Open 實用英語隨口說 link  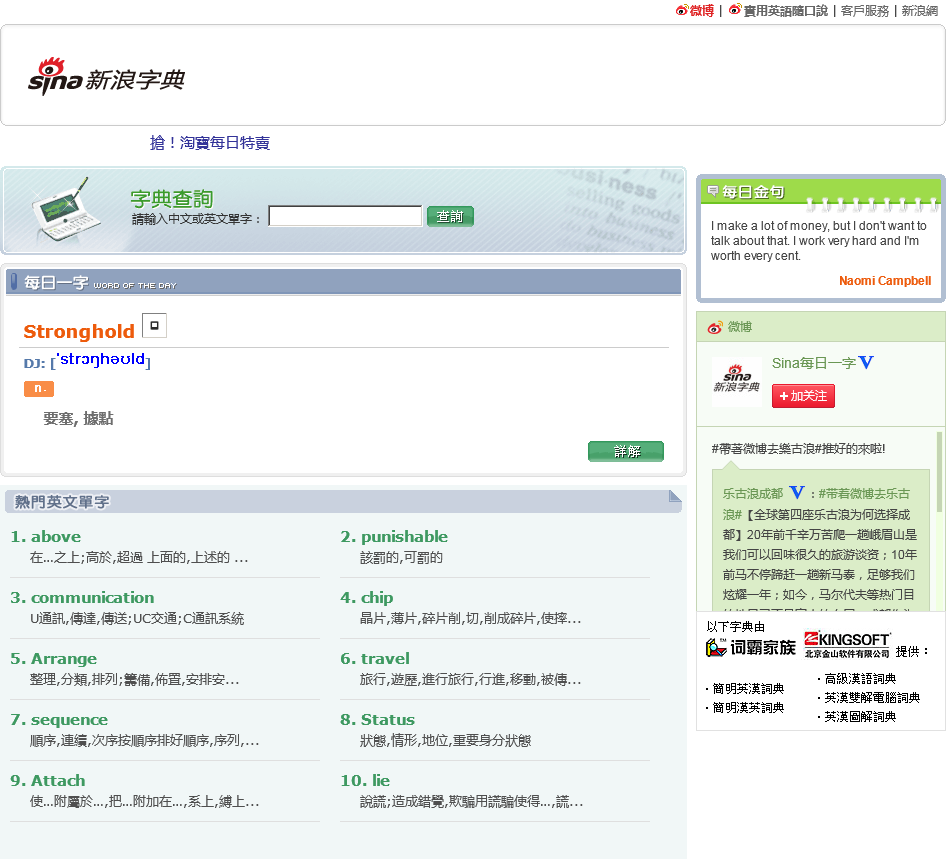[x=786, y=11]
